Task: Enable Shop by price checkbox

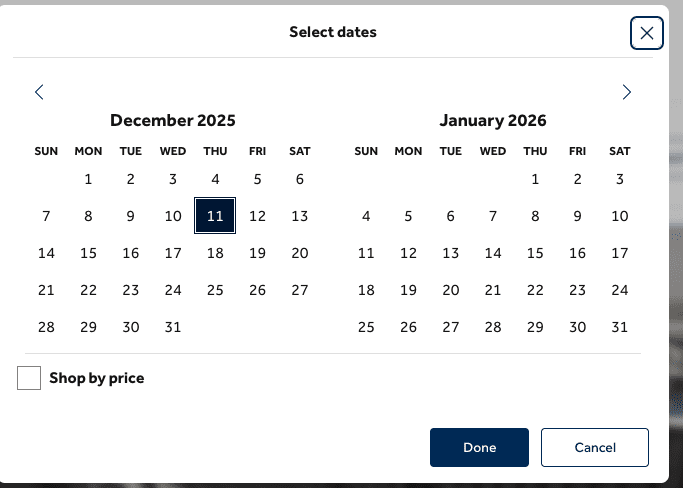Action: [x=29, y=378]
